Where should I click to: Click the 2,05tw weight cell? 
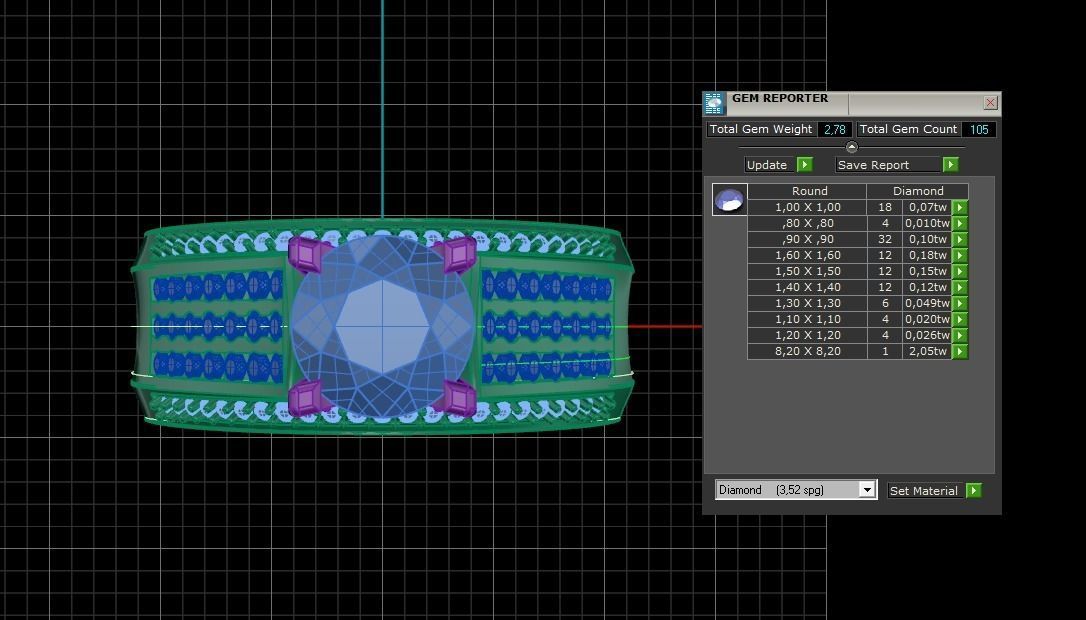[927, 351]
